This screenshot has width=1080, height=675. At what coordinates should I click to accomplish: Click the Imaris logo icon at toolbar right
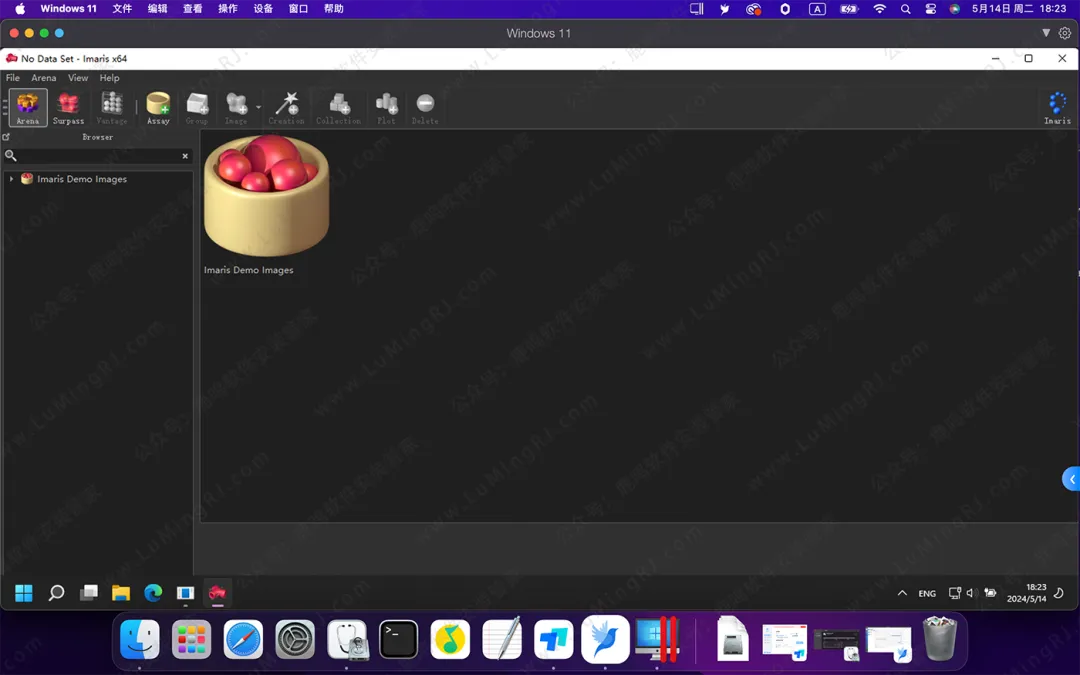tap(1057, 107)
